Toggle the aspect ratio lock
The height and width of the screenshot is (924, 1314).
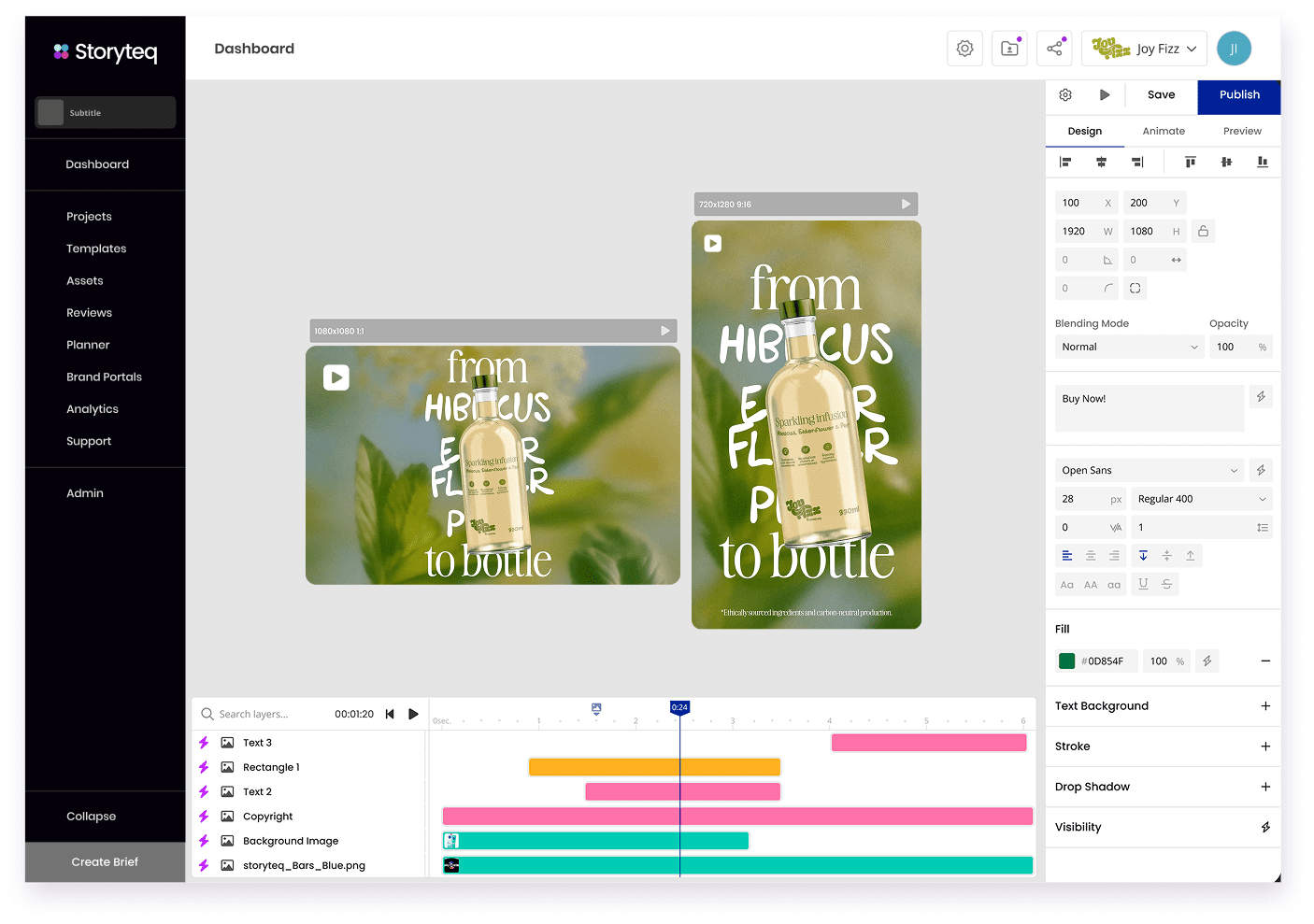pyautogui.click(x=1204, y=231)
